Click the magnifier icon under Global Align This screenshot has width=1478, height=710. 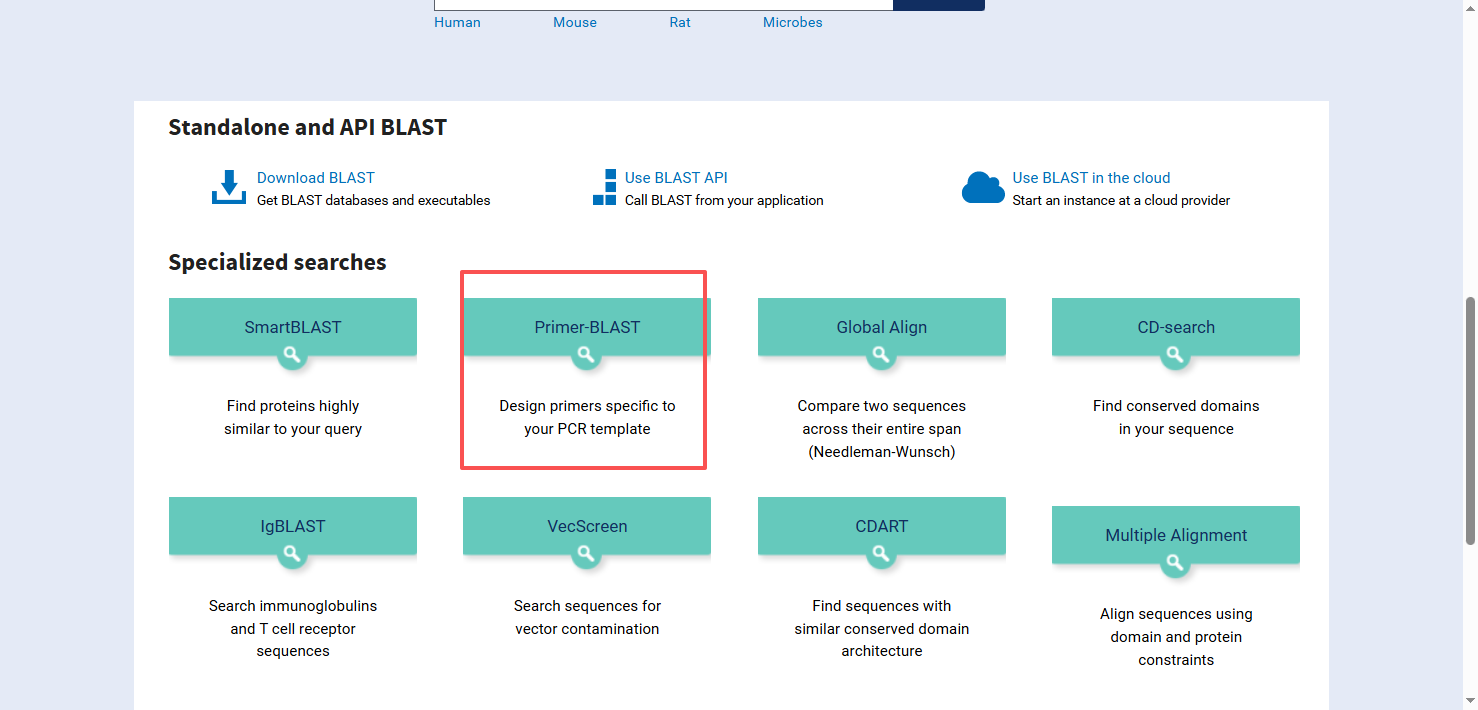pos(881,355)
